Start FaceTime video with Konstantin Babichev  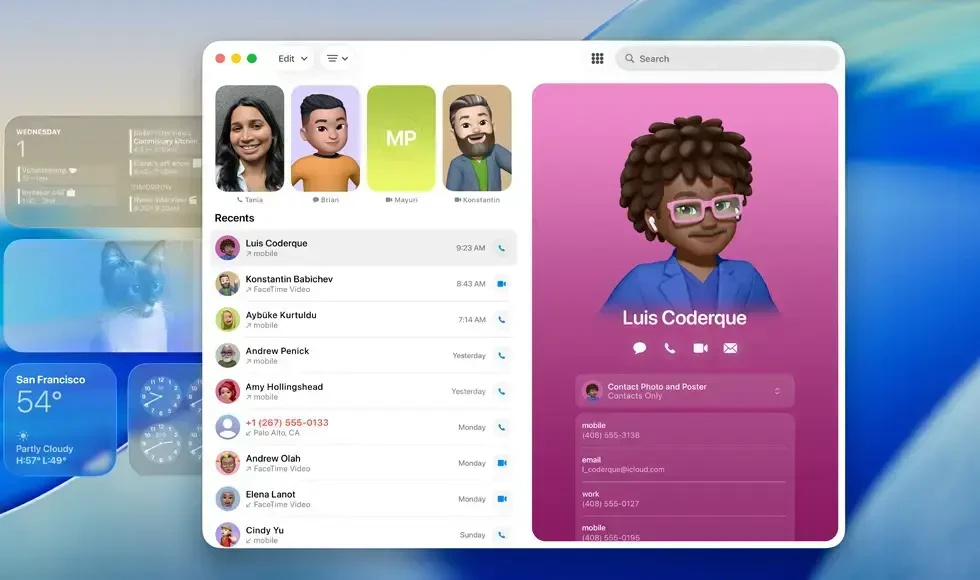(x=501, y=284)
